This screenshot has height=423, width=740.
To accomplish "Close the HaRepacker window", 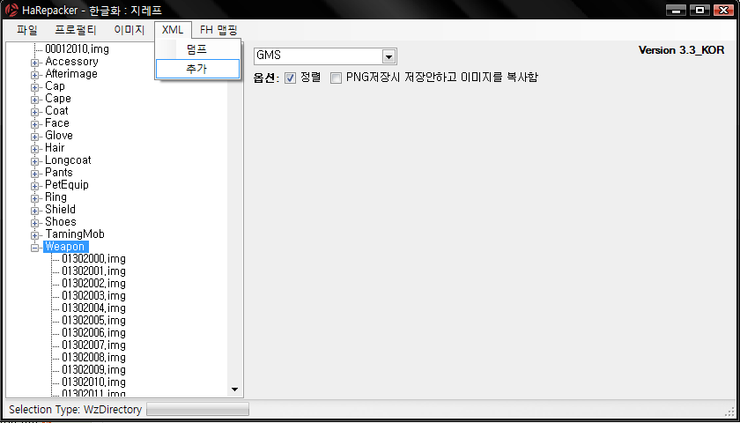I will click(x=723, y=9).
